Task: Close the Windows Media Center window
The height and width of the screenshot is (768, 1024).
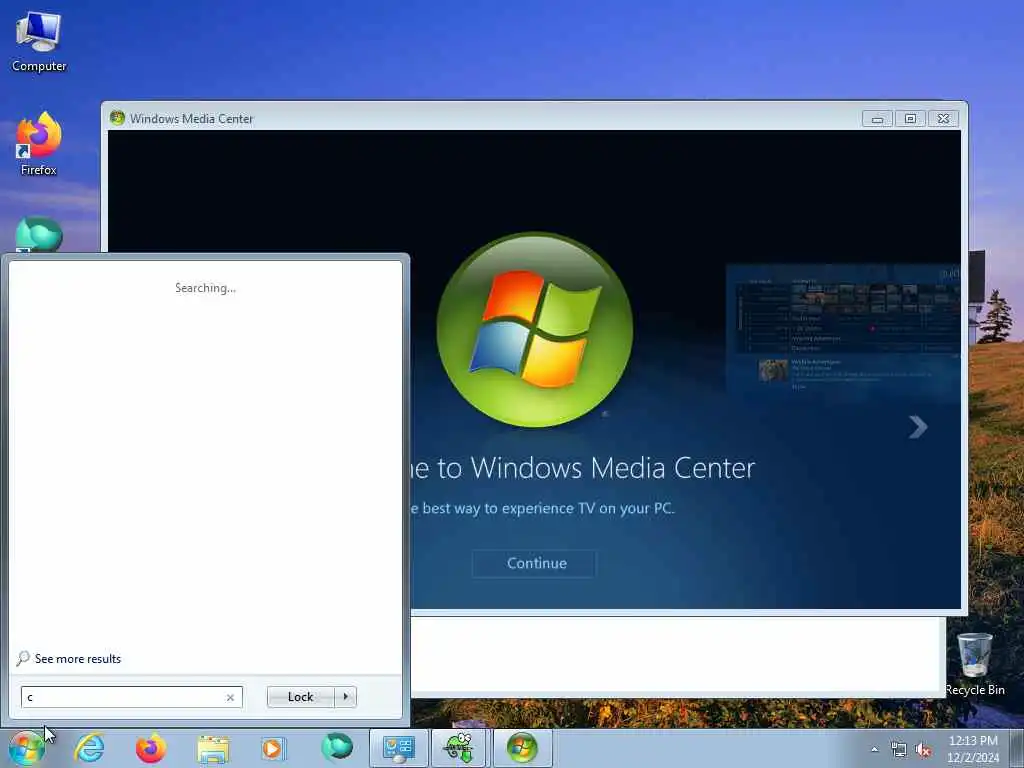Action: (x=943, y=119)
